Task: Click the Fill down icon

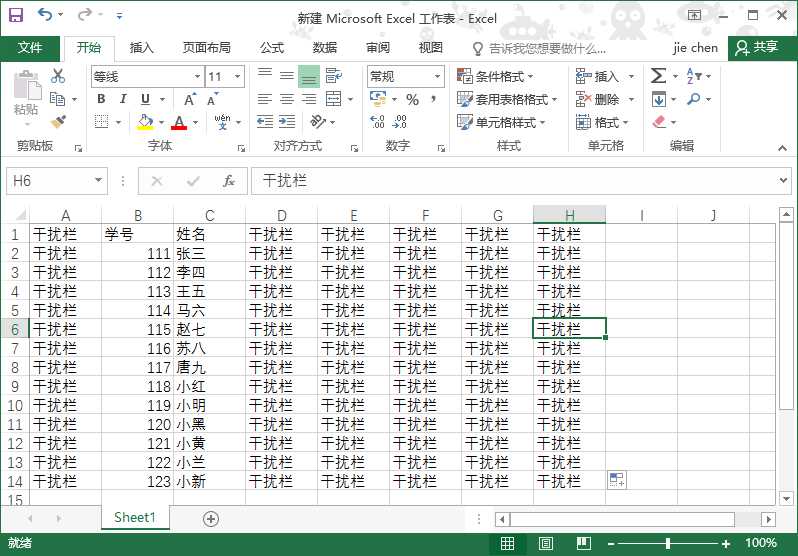Action: [659, 99]
